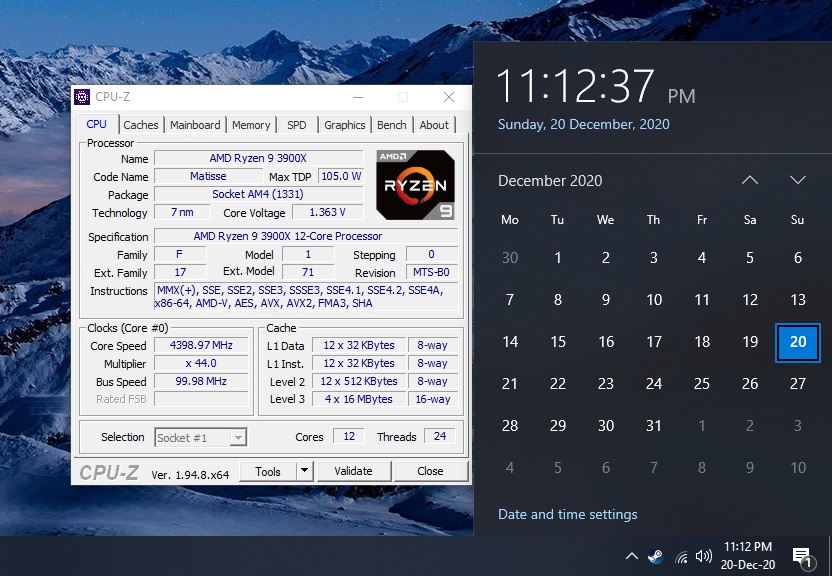The width and height of the screenshot is (832, 576).
Task: Open the network Wi-Fi tray icon
Action: coord(681,556)
